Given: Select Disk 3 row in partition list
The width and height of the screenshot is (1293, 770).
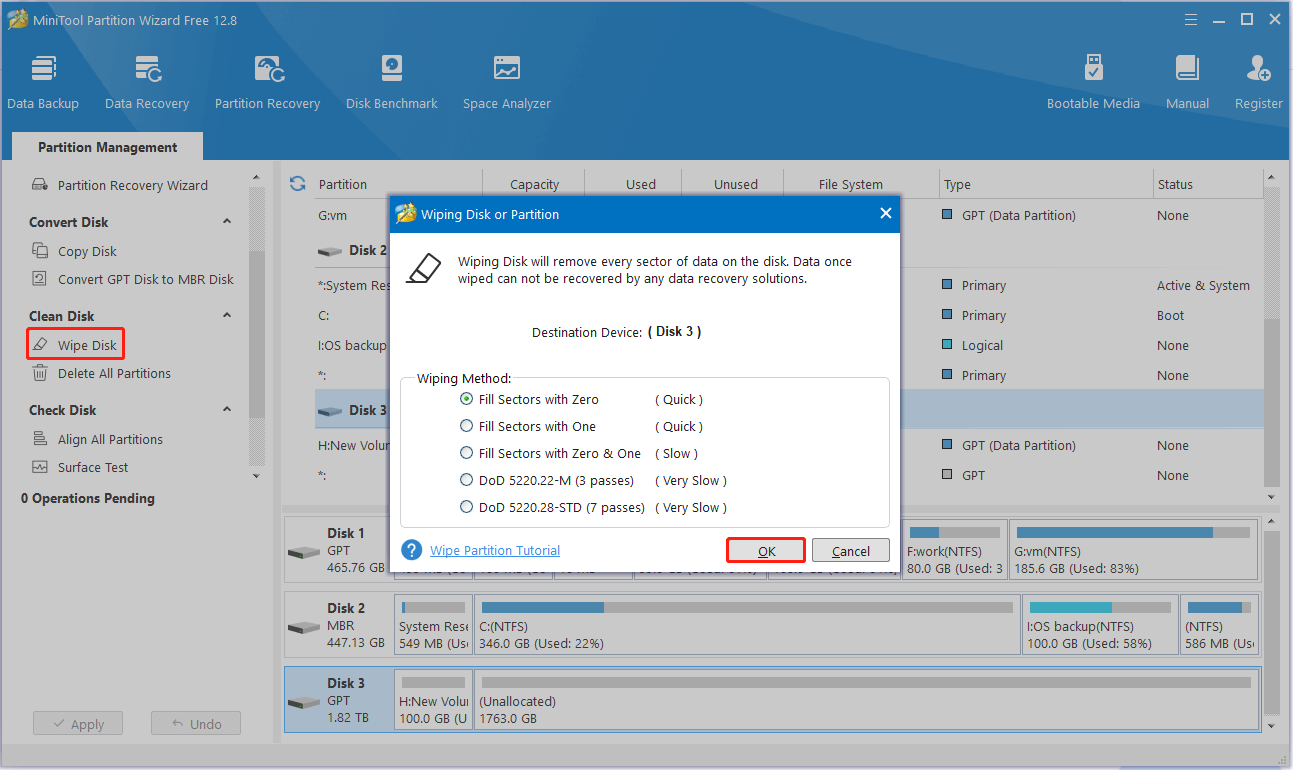Looking at the screenshot, I should click(x=788, y=410).
